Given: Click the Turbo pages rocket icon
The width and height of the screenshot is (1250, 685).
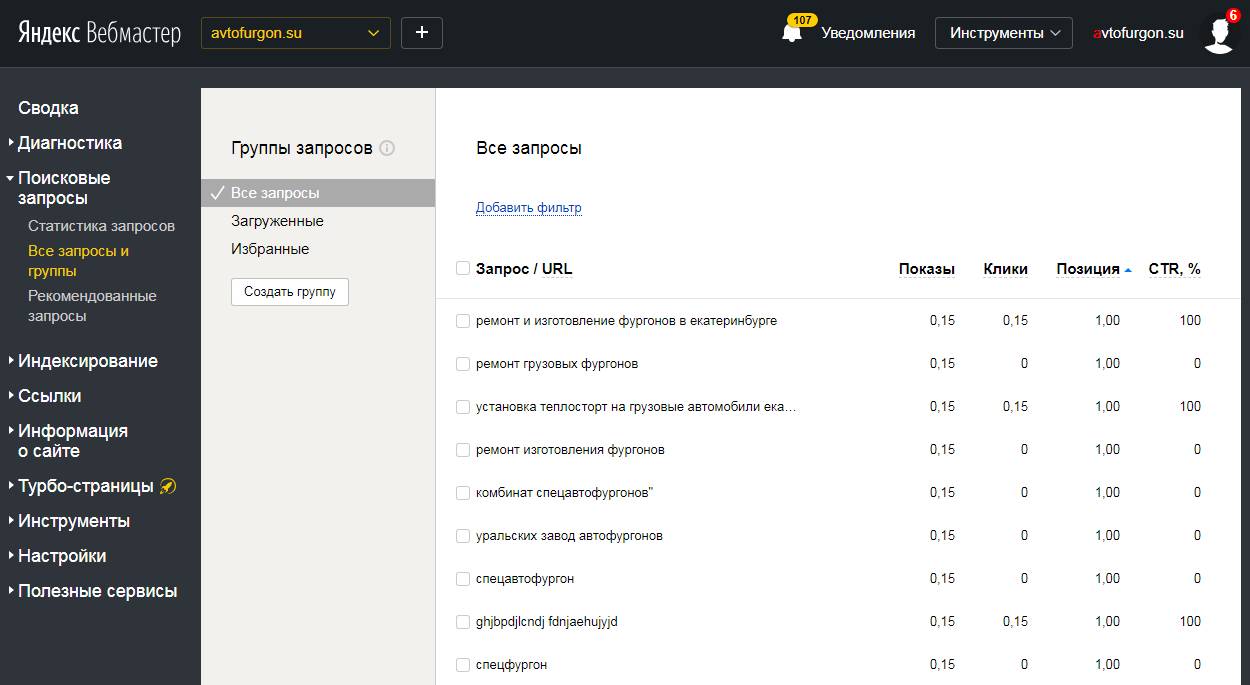Looking at the screenshot, I should [x=168, y=486].
